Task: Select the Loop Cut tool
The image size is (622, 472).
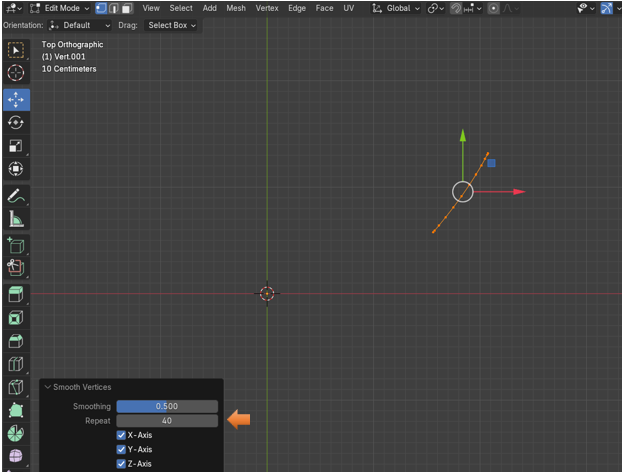Action: (x=16, y=363)
